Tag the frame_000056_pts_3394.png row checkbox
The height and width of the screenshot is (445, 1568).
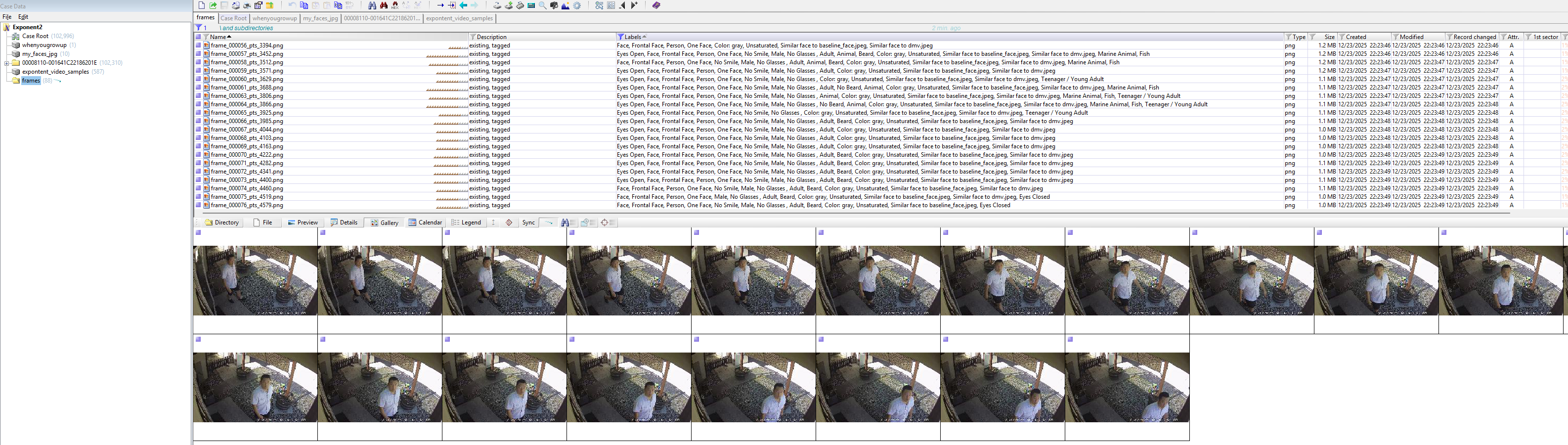coord(198,45)
